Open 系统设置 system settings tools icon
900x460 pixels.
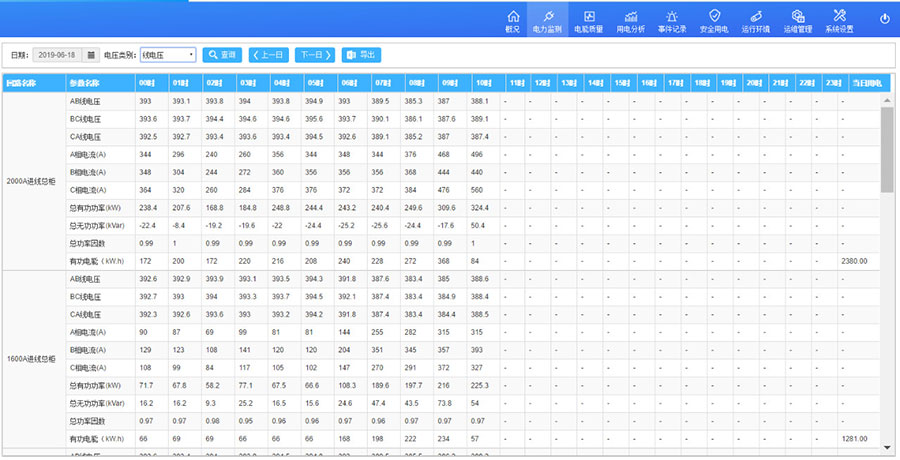point(839,20)
